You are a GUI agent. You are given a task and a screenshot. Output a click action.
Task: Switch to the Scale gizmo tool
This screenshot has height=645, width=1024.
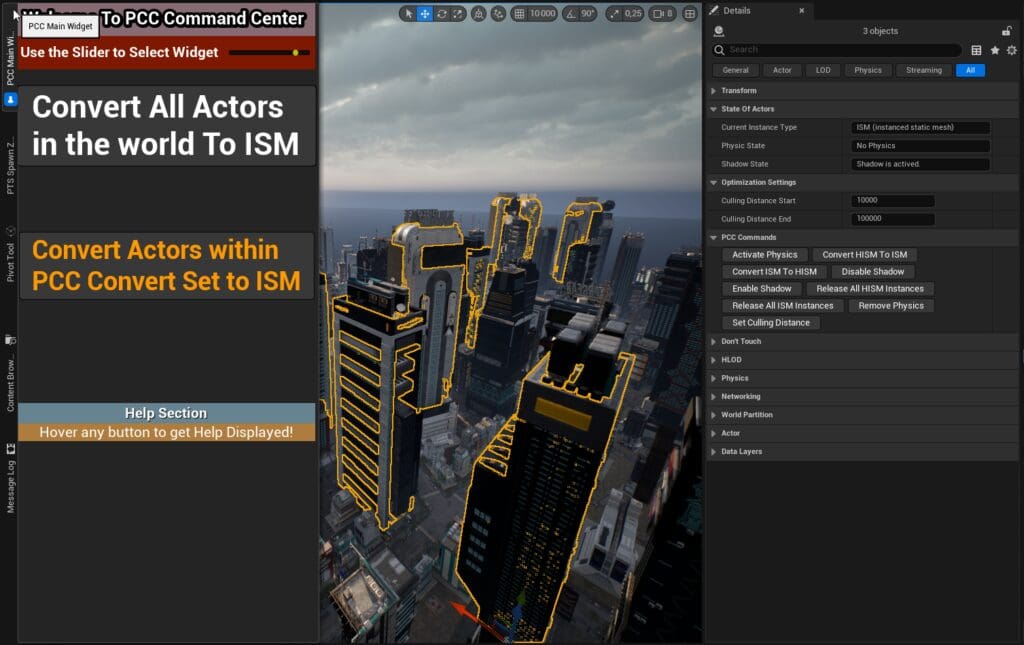[x=458, y=14]
